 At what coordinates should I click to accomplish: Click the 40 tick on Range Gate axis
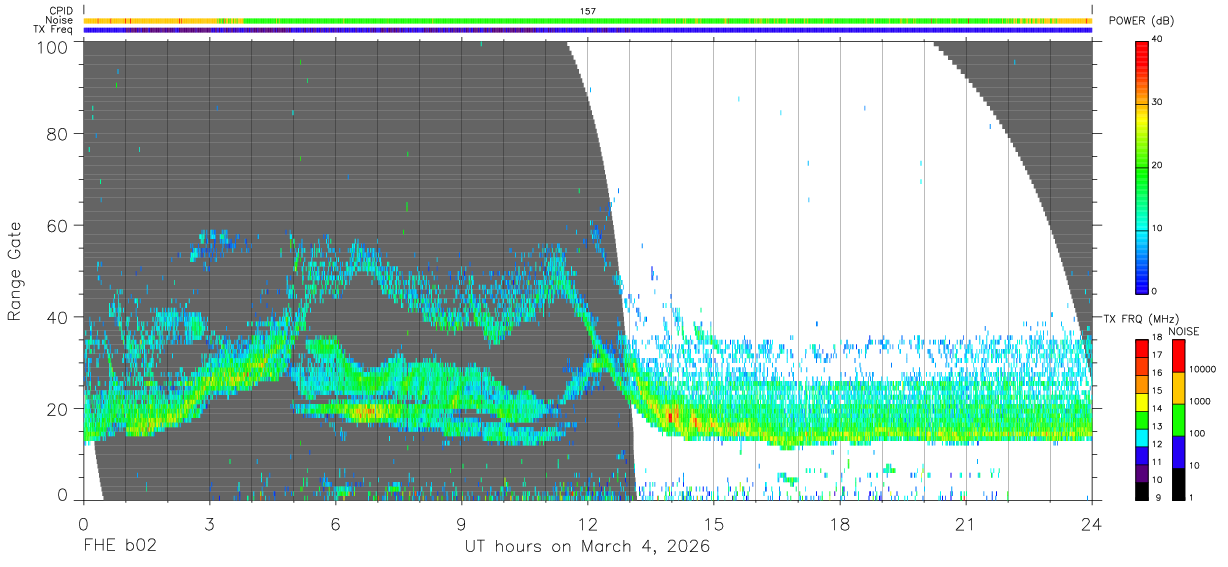(57, 317)
